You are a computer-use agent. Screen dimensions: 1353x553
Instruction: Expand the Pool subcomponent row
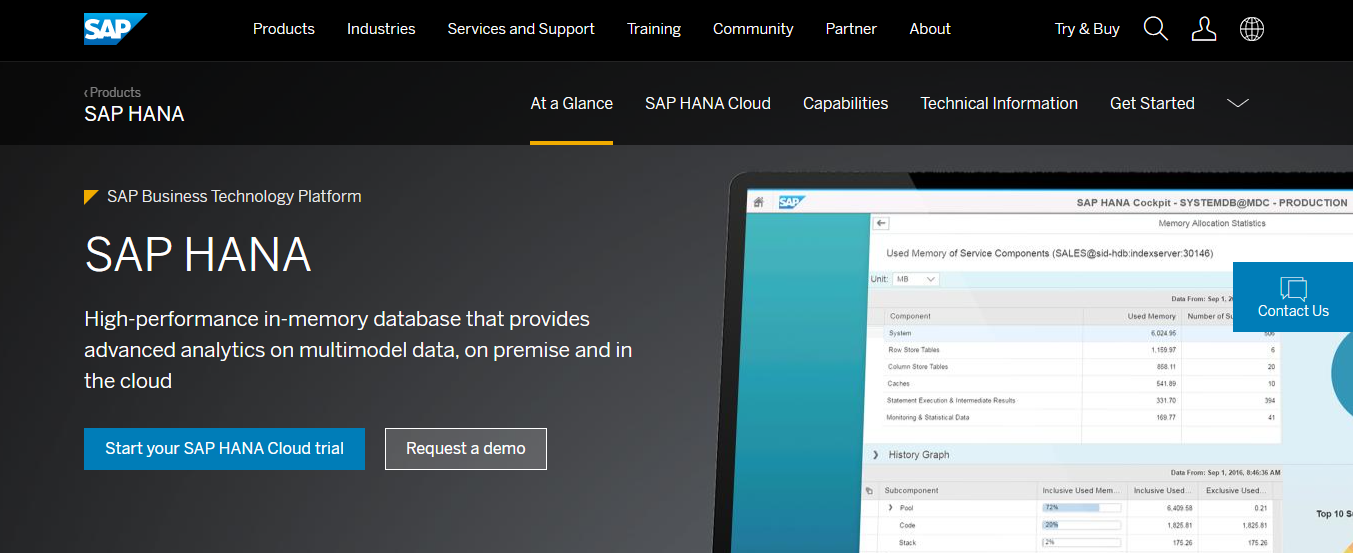pos(890,508)
